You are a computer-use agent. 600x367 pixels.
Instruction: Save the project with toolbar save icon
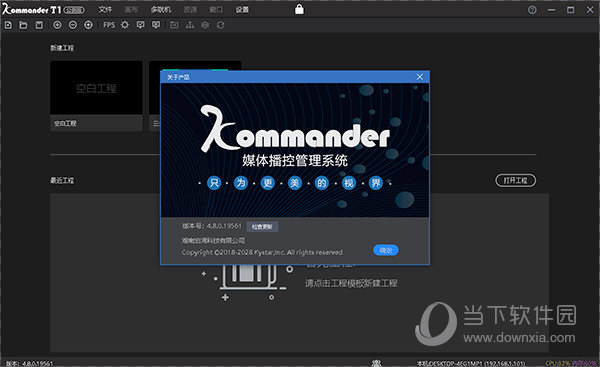39,25
